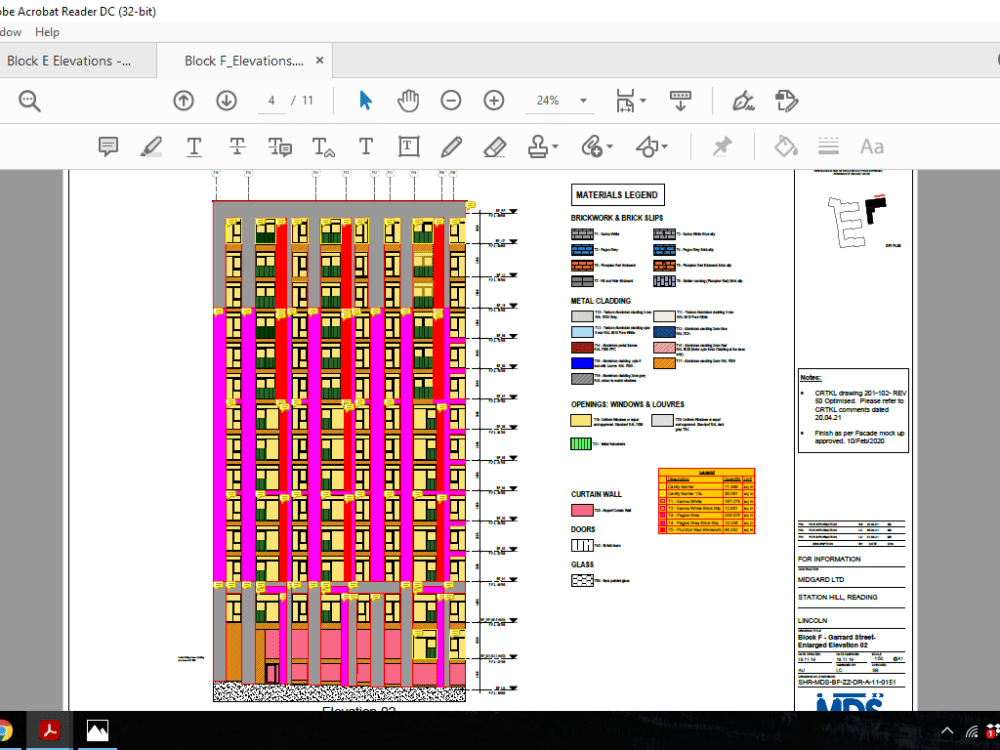Add a sticky note comment
Image resolution: width=1000 pixels, height=750 pixels.
point(108,147)
